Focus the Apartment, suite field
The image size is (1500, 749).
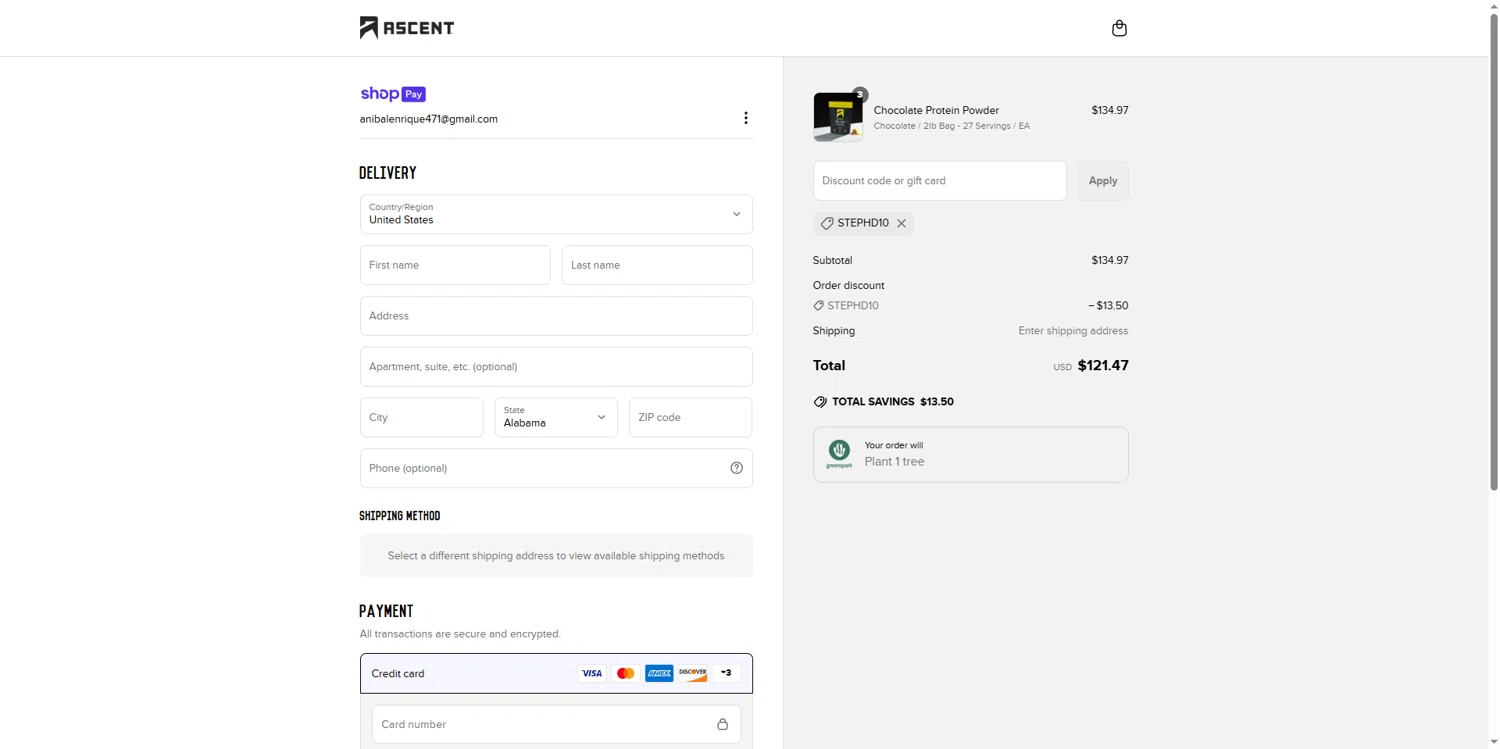point(556,366)
